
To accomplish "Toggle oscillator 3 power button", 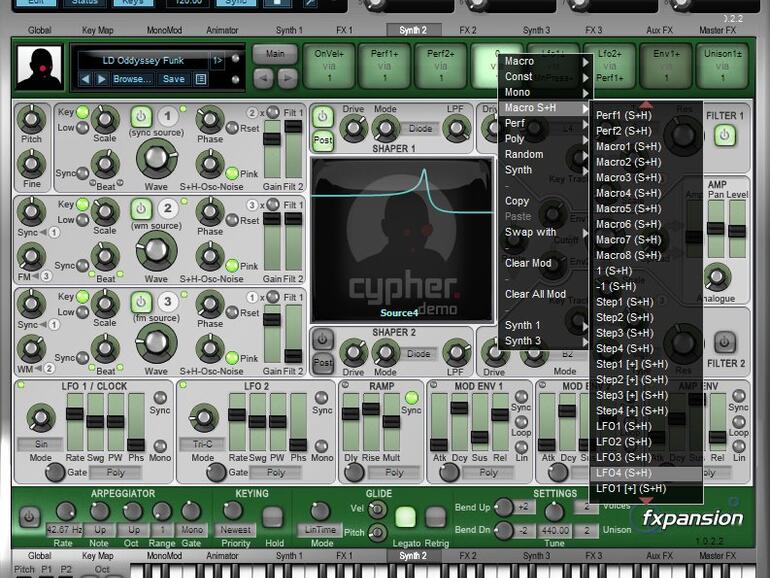I will (x=141, y=301).
